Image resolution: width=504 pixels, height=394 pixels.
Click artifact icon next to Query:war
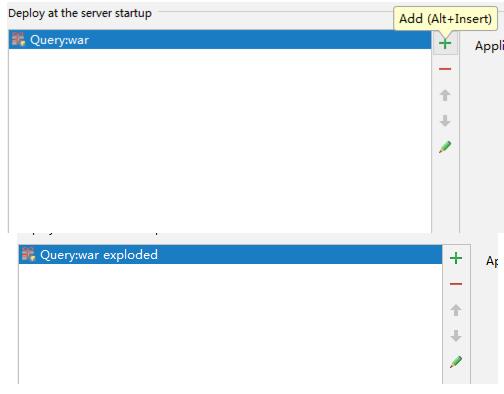[x=18, y=39]
